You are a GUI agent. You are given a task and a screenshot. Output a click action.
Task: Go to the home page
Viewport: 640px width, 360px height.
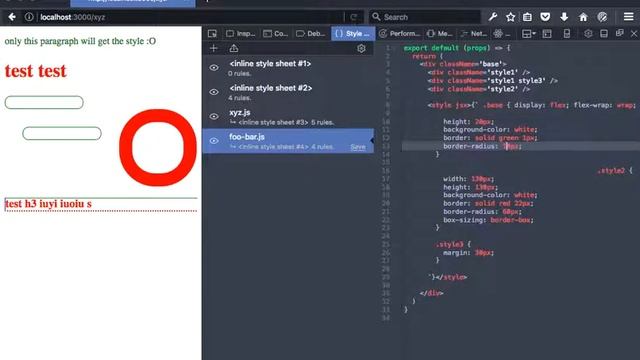(x=583, y=17)
